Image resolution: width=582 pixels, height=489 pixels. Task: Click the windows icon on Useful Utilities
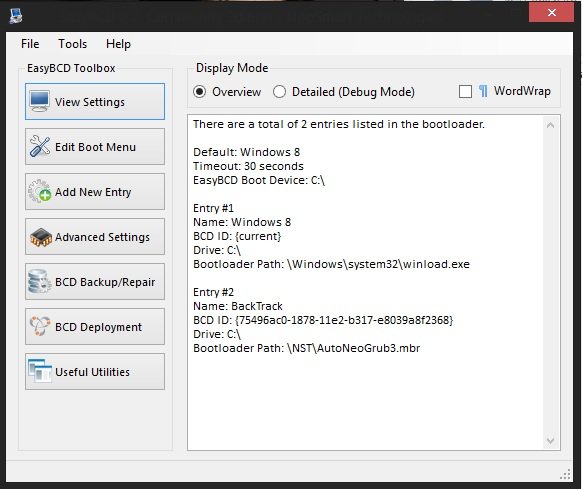point(40,371)
